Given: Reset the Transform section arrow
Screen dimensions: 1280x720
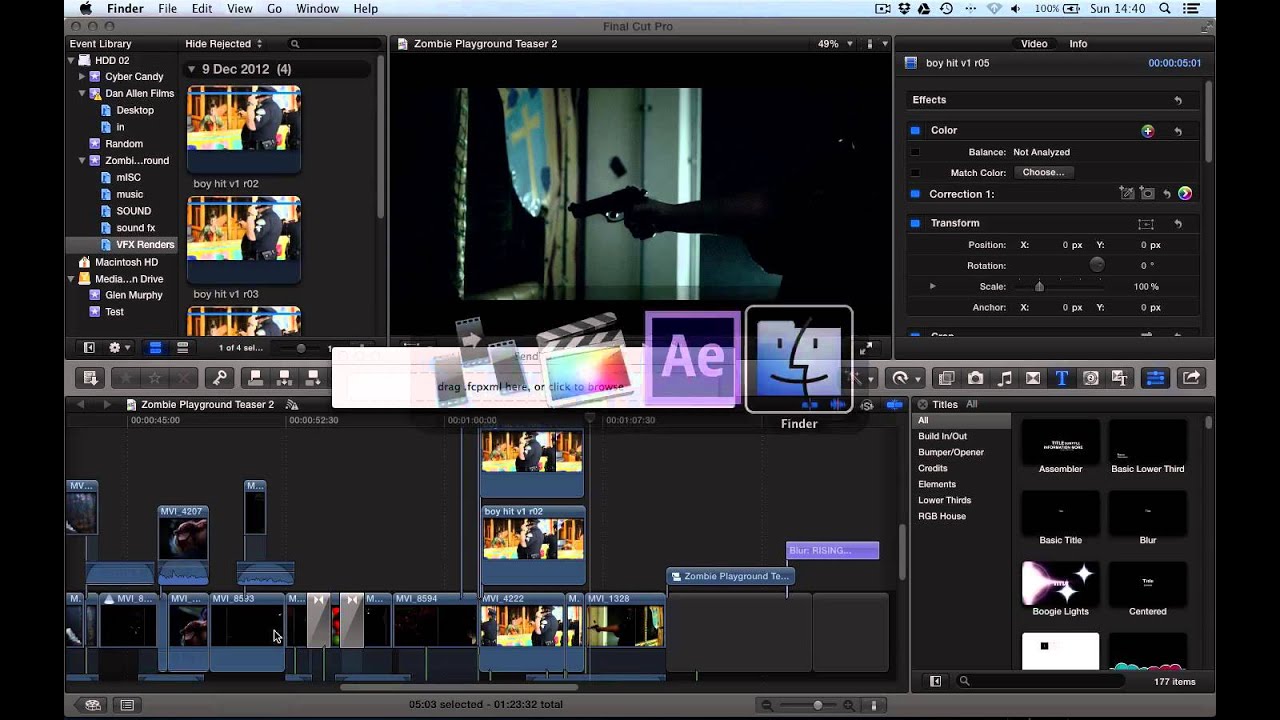Looking at the screenshot, I should click(1178, 224).
